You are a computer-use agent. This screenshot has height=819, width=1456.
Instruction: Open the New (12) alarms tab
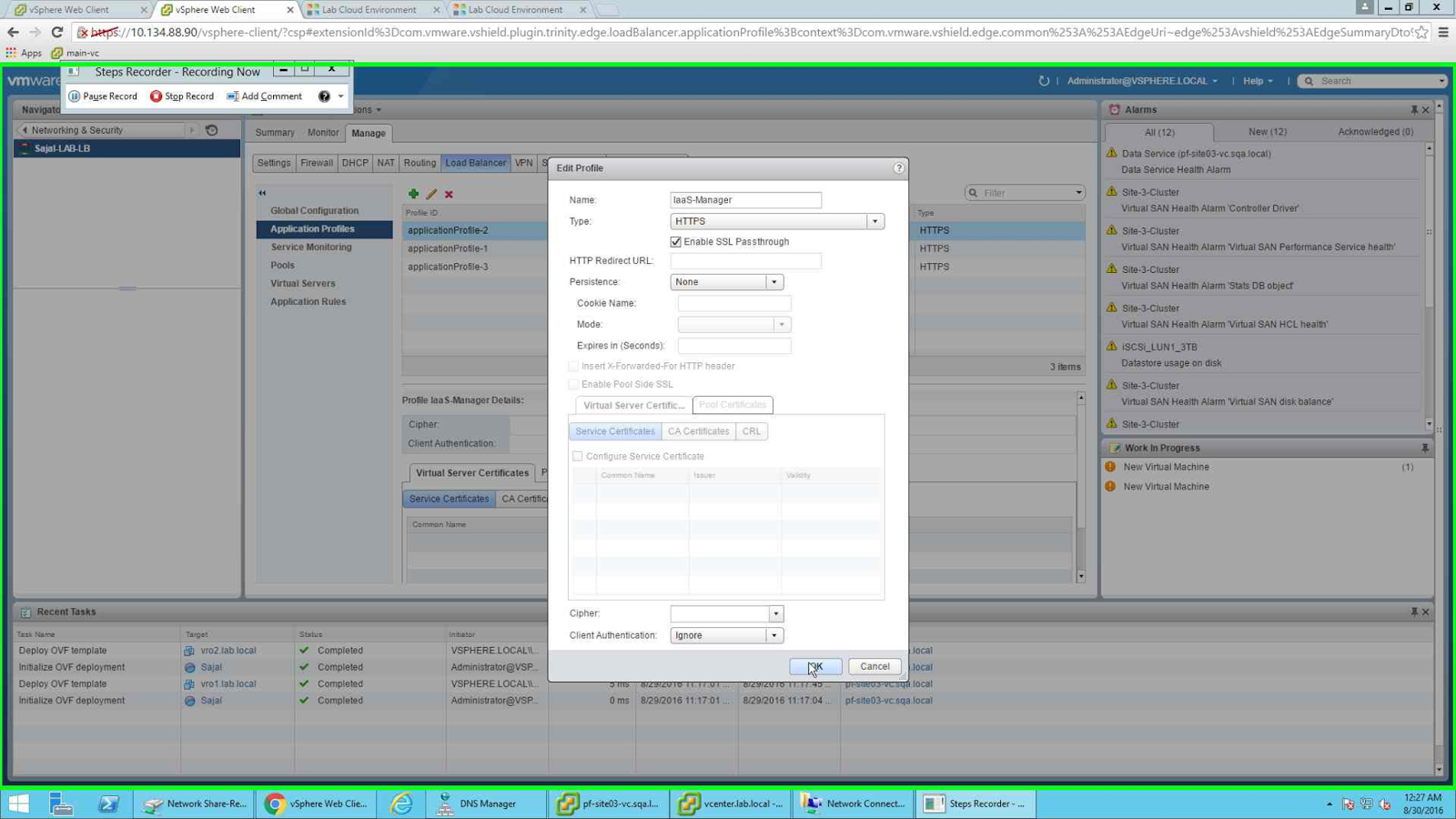coord(1267,132)
